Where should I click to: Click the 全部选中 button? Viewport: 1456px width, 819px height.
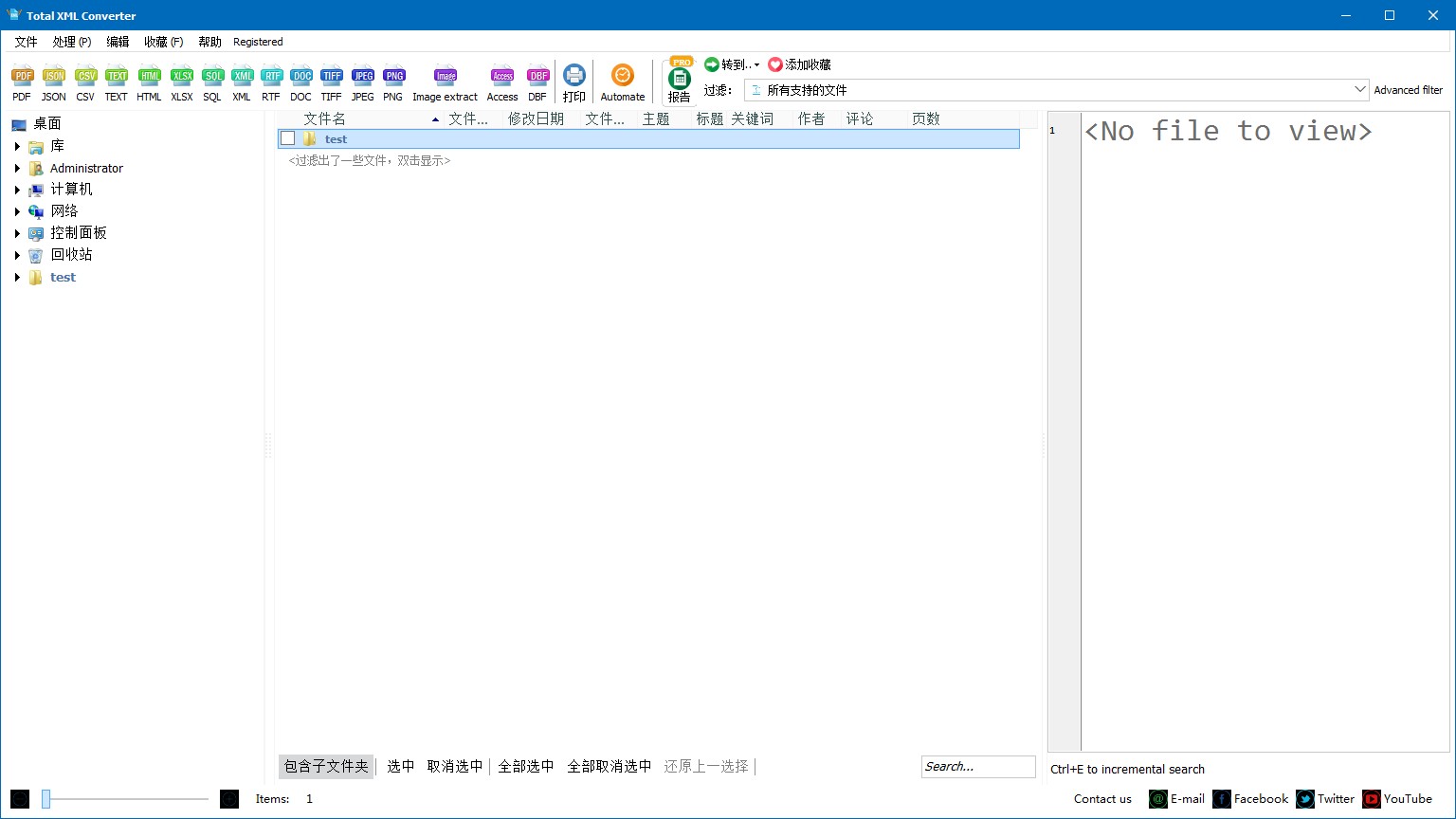pyautogui.click(x=526, y=766)
